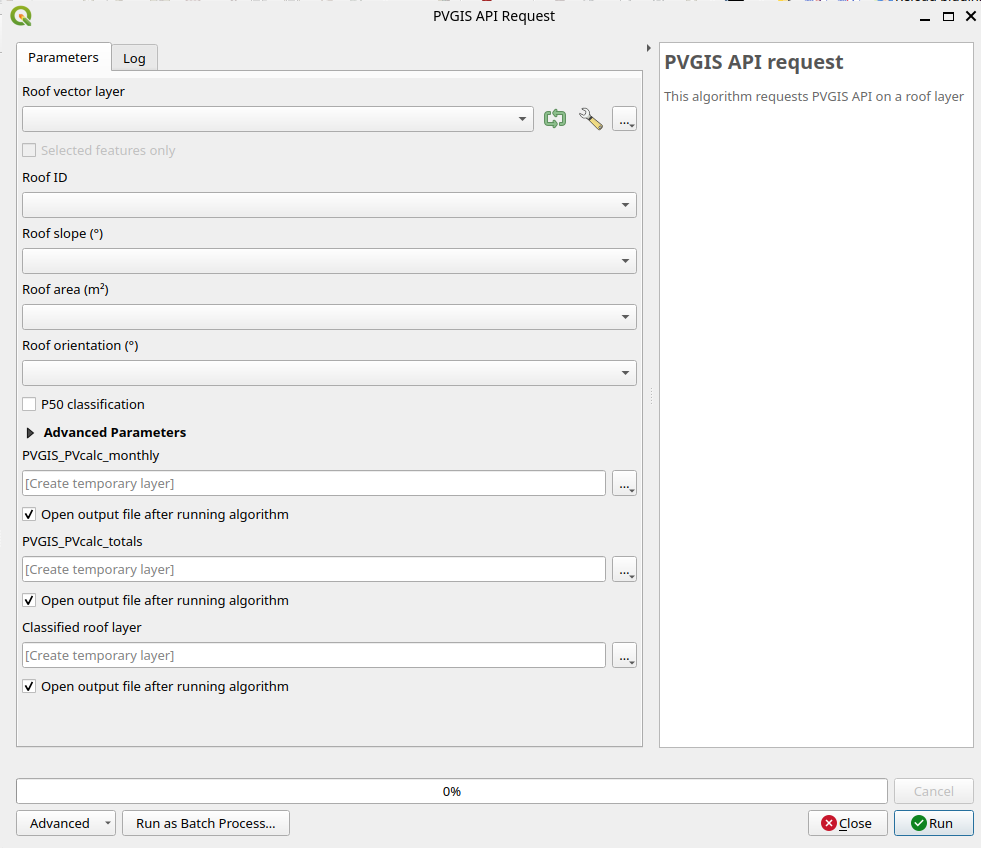Enable P50 classification checkbox
Screen dimensions: 981x848
[x=30, y=405]
